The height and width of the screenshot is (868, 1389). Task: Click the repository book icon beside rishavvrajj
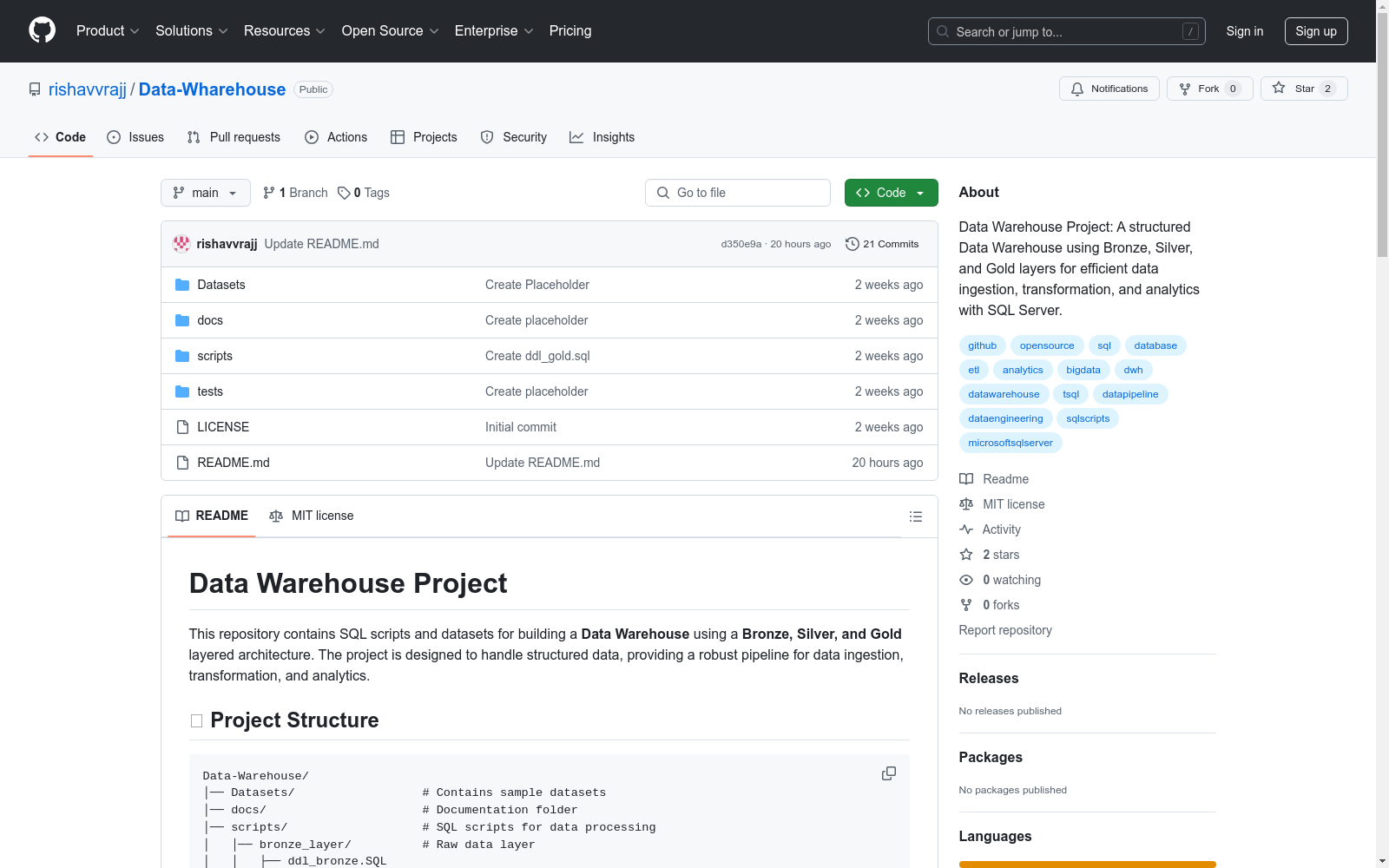[35, 89]
